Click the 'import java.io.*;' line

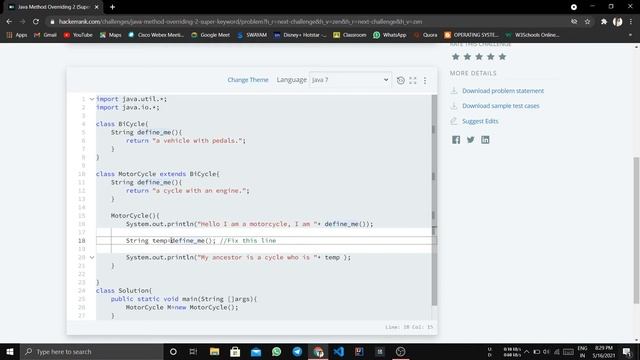pos(128,107)
